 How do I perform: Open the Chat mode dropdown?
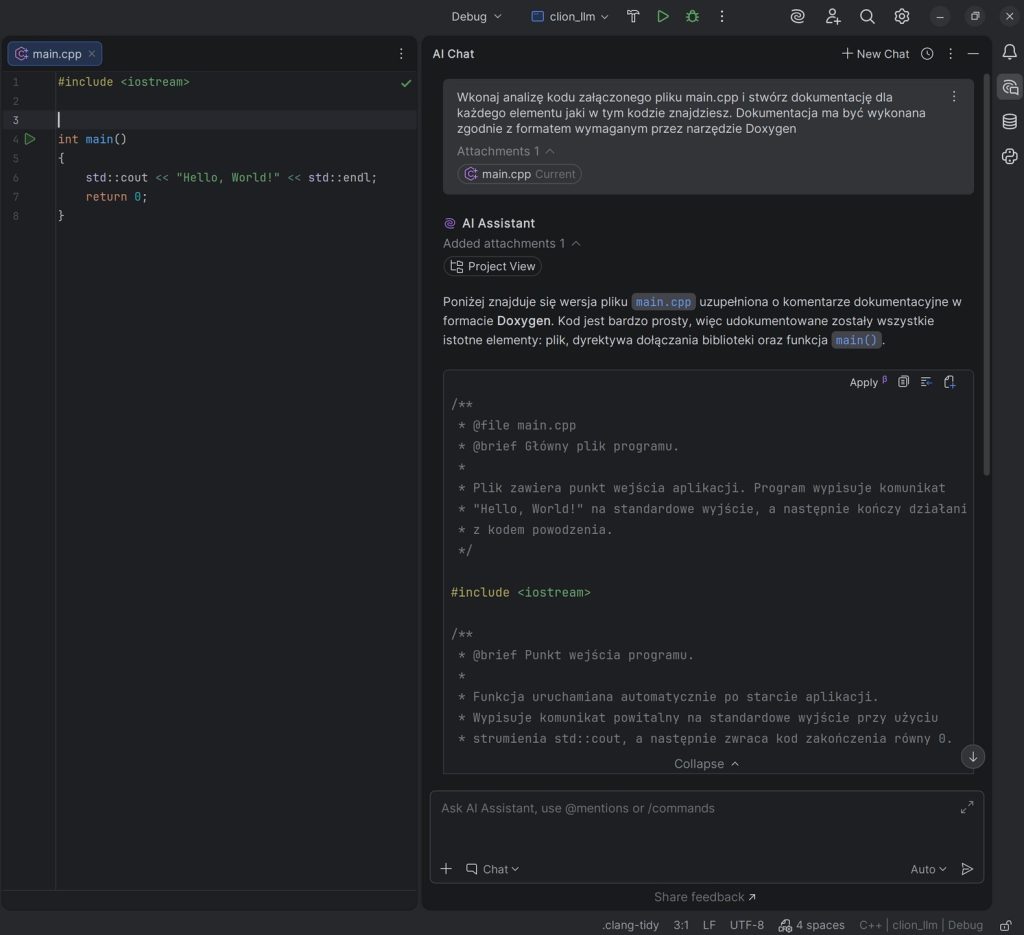pos(492,868)
